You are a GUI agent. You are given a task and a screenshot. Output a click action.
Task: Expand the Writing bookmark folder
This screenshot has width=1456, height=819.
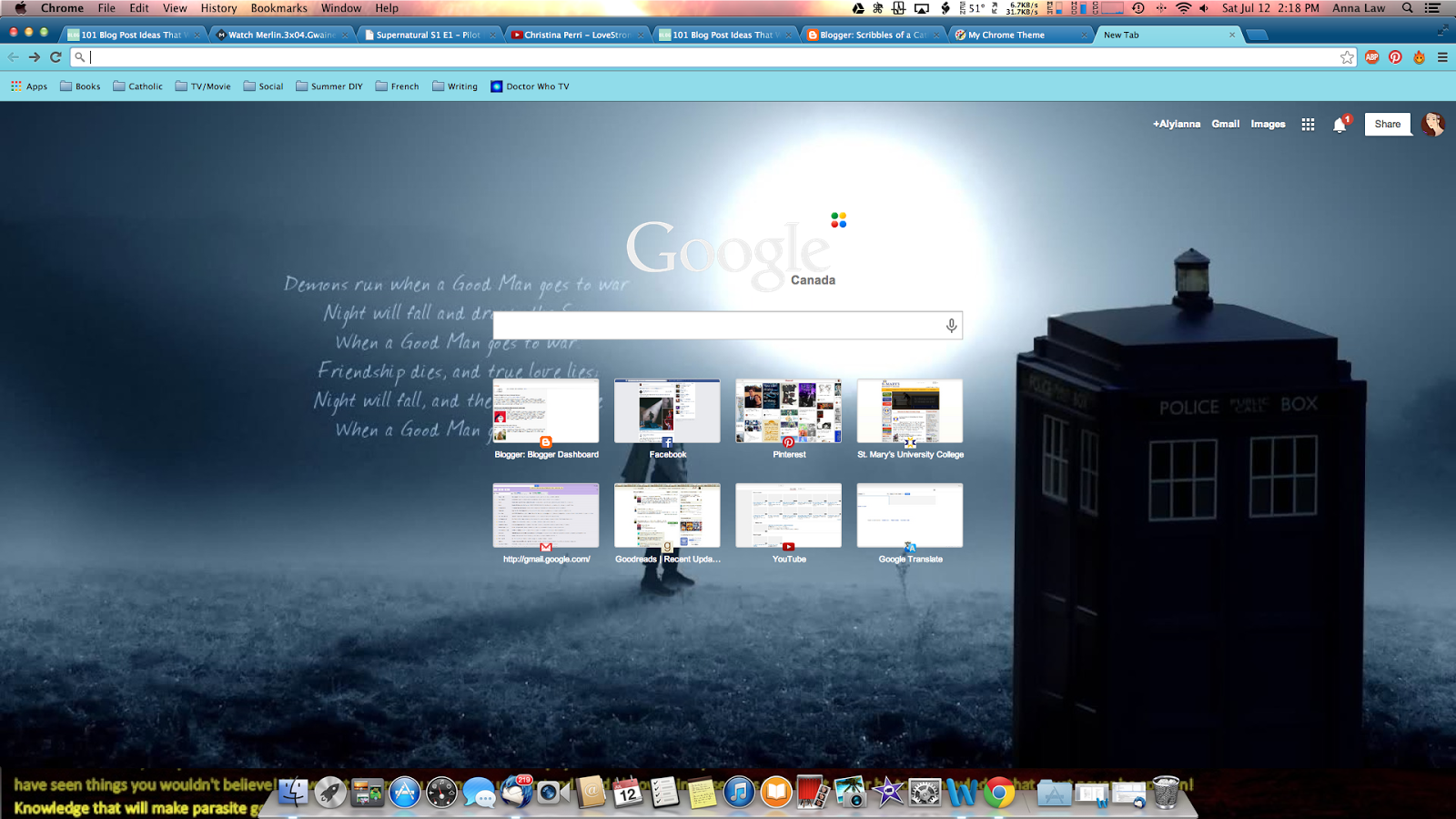(455, 86)
